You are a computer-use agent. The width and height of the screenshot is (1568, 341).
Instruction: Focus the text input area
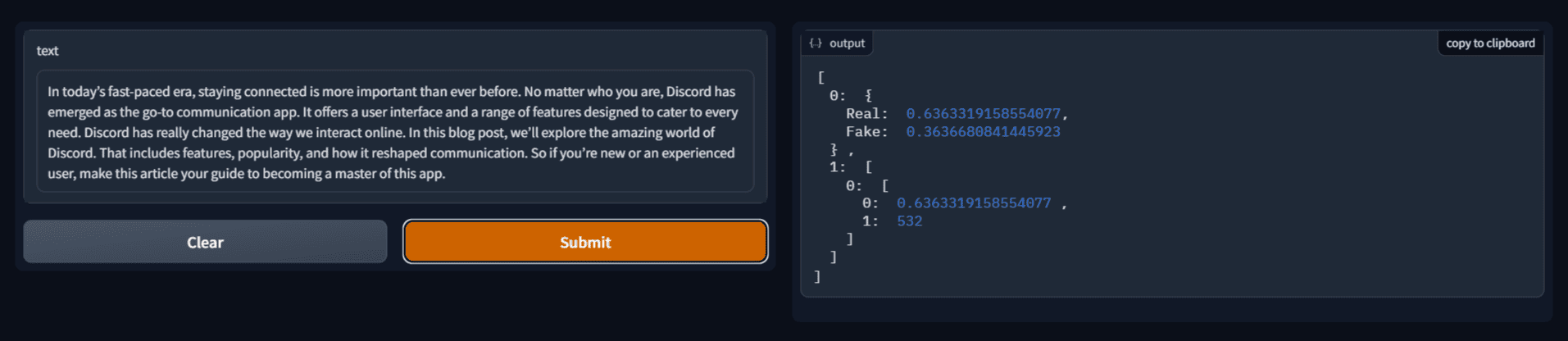(395, 132)
